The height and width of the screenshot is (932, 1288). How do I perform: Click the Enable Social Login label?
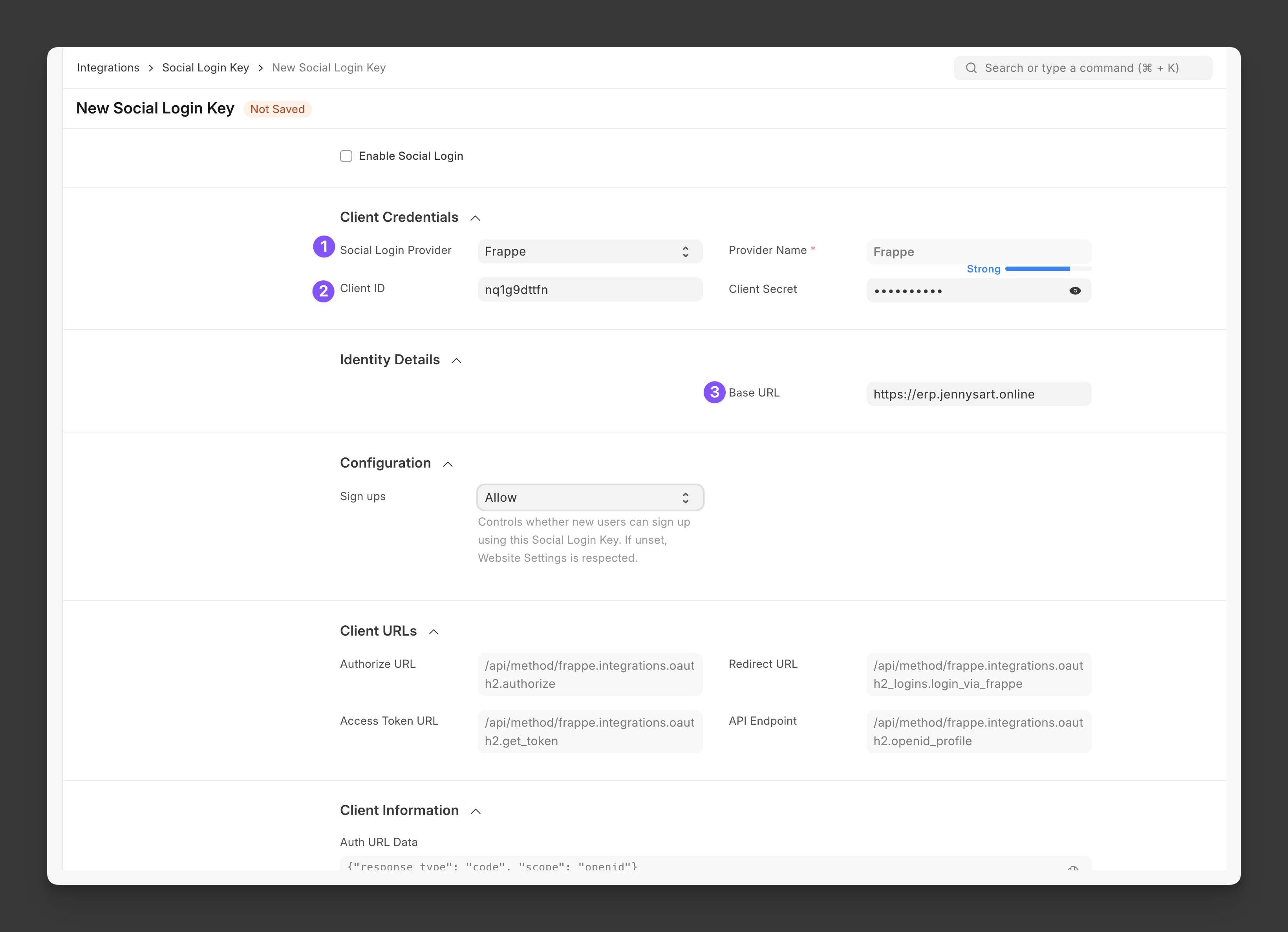click(x=411, y=156)
